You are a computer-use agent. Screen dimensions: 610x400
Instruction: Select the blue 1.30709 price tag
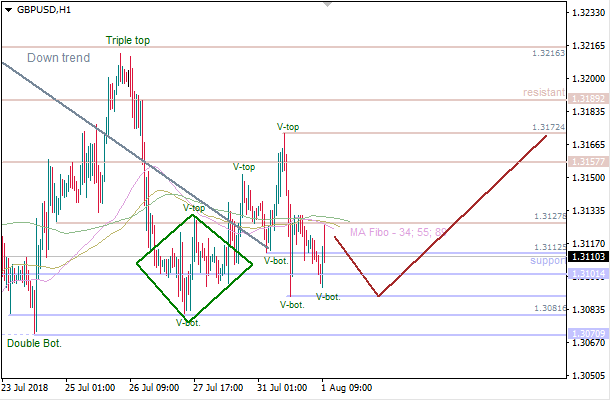click(585, 333)
